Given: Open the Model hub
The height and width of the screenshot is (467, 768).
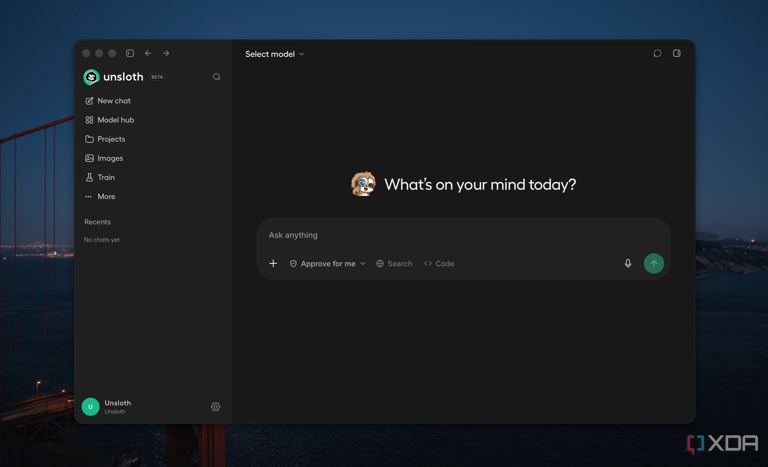Looking at the screenshot, I should (x=110, y=120).
